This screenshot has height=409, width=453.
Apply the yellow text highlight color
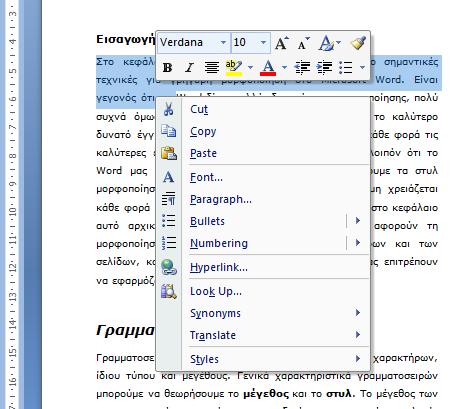point(234,68)
